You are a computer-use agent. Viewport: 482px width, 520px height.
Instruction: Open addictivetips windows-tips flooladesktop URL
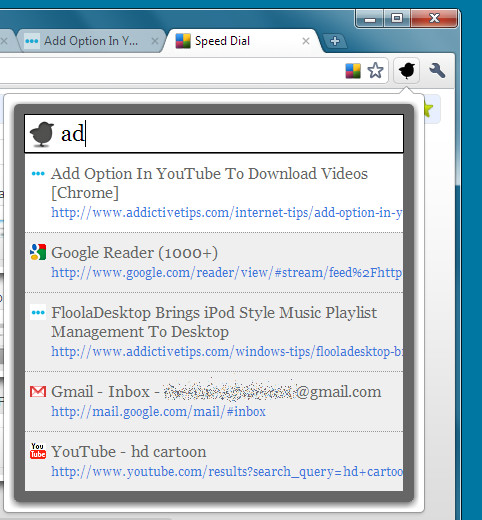tap(227, 352)
